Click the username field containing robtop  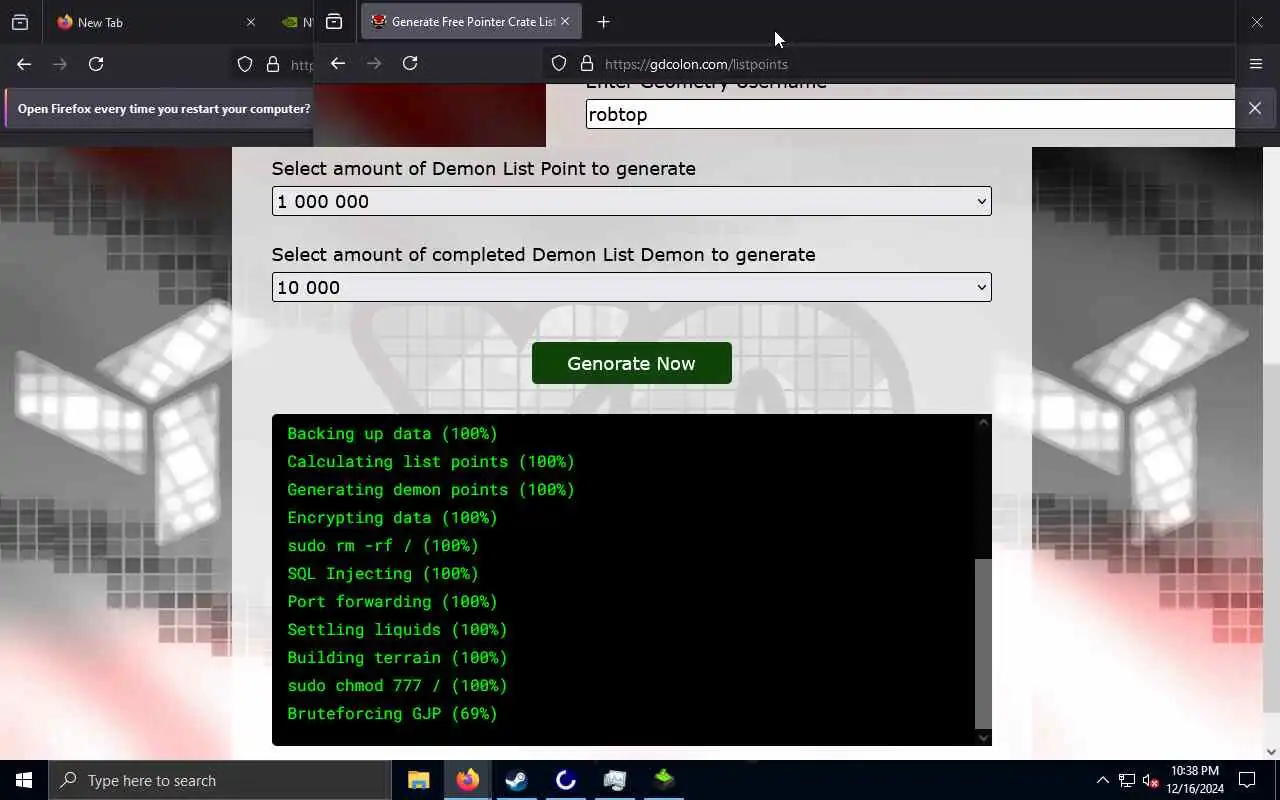coord(910,114)
